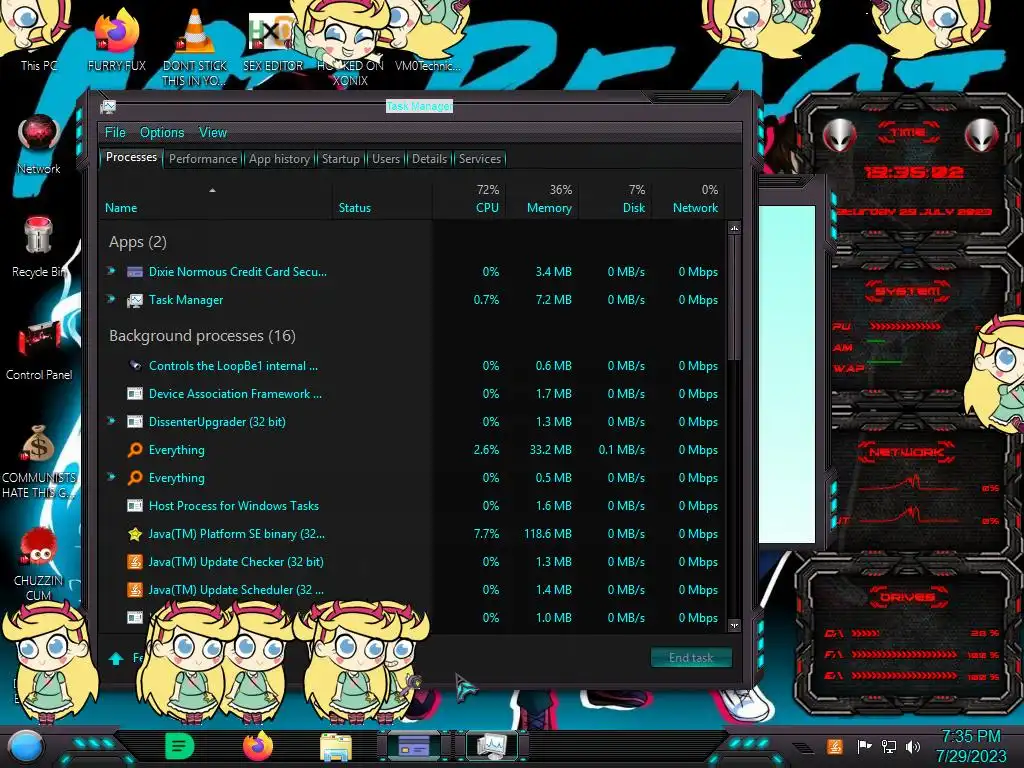The image size is (1024, 768).
Task: Switch to Task Manager taskbar button
Action: pos(491,746)
